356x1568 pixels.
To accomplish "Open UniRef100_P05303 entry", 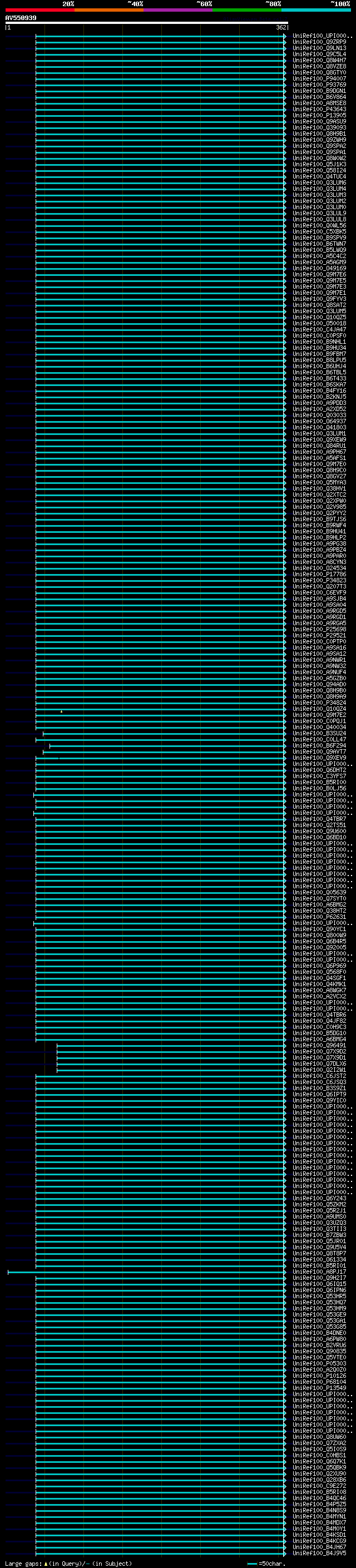I will click(x=319, y=1364).
